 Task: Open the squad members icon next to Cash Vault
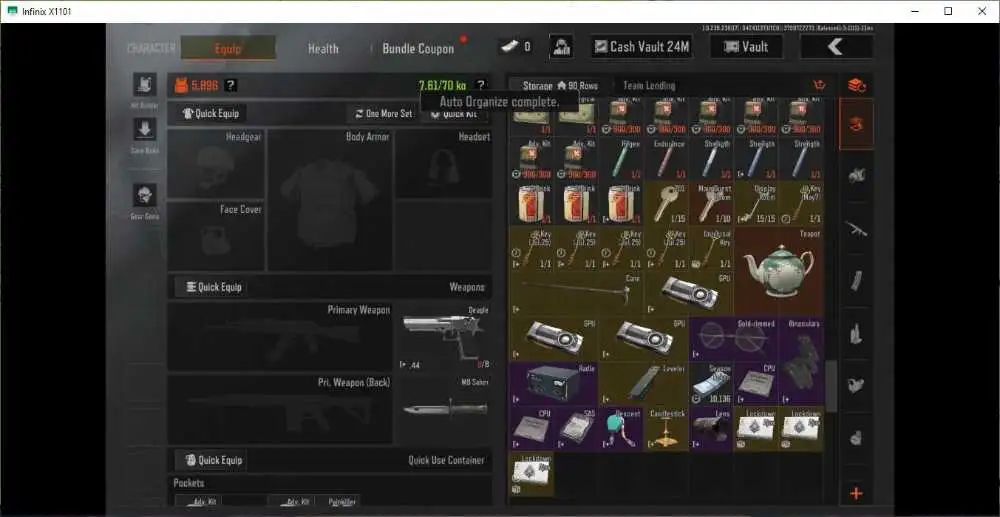[x=561, y=47]
